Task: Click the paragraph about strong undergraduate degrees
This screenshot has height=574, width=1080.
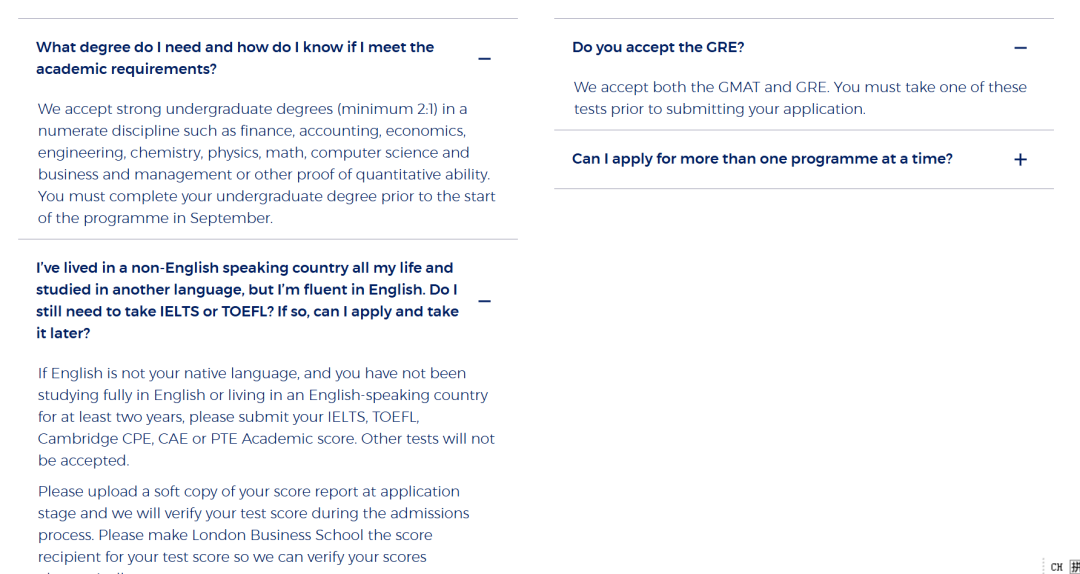Action: click(x=266, y=163)
